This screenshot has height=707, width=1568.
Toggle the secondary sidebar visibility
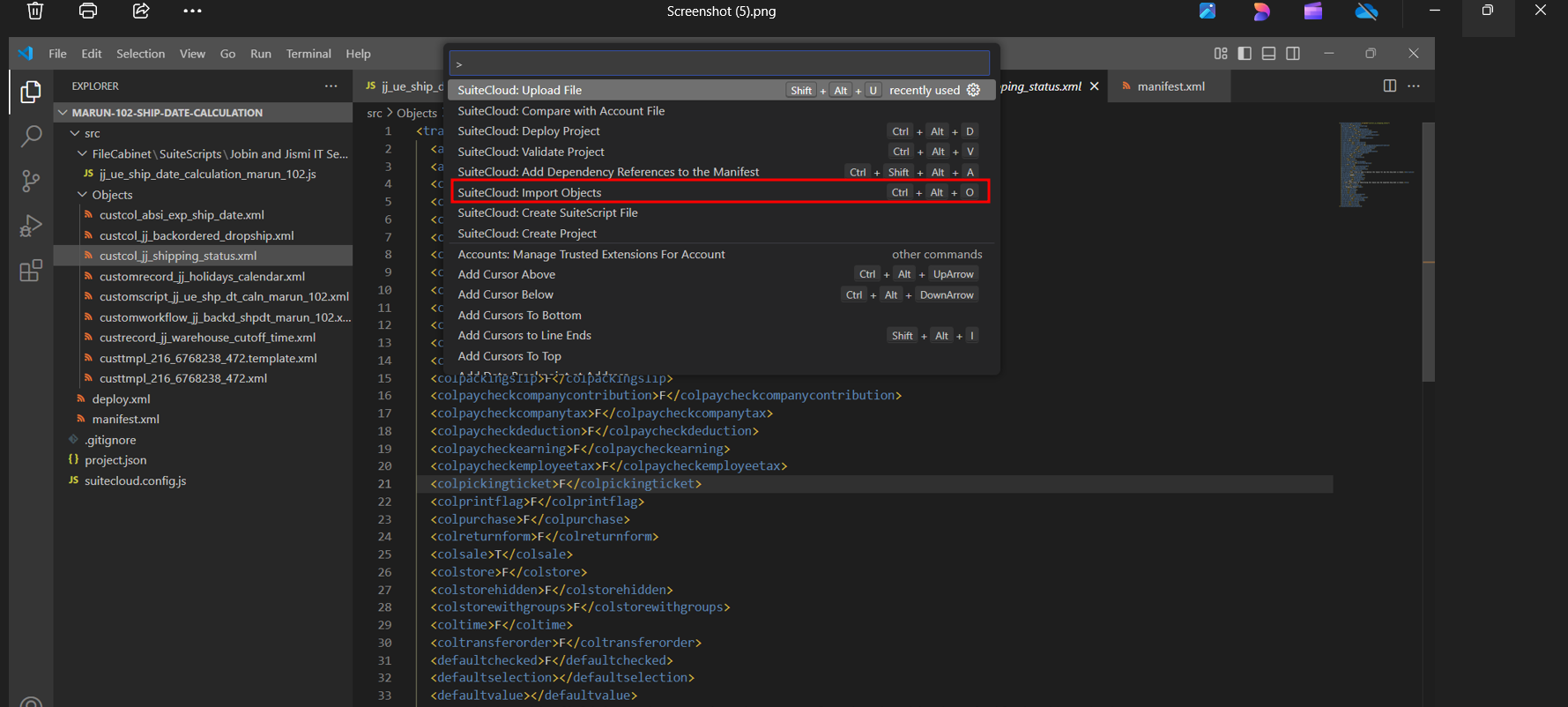point(1293,54)
